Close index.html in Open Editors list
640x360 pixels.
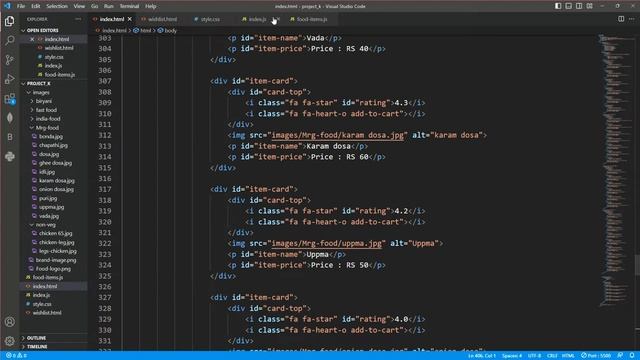(32, 39)
